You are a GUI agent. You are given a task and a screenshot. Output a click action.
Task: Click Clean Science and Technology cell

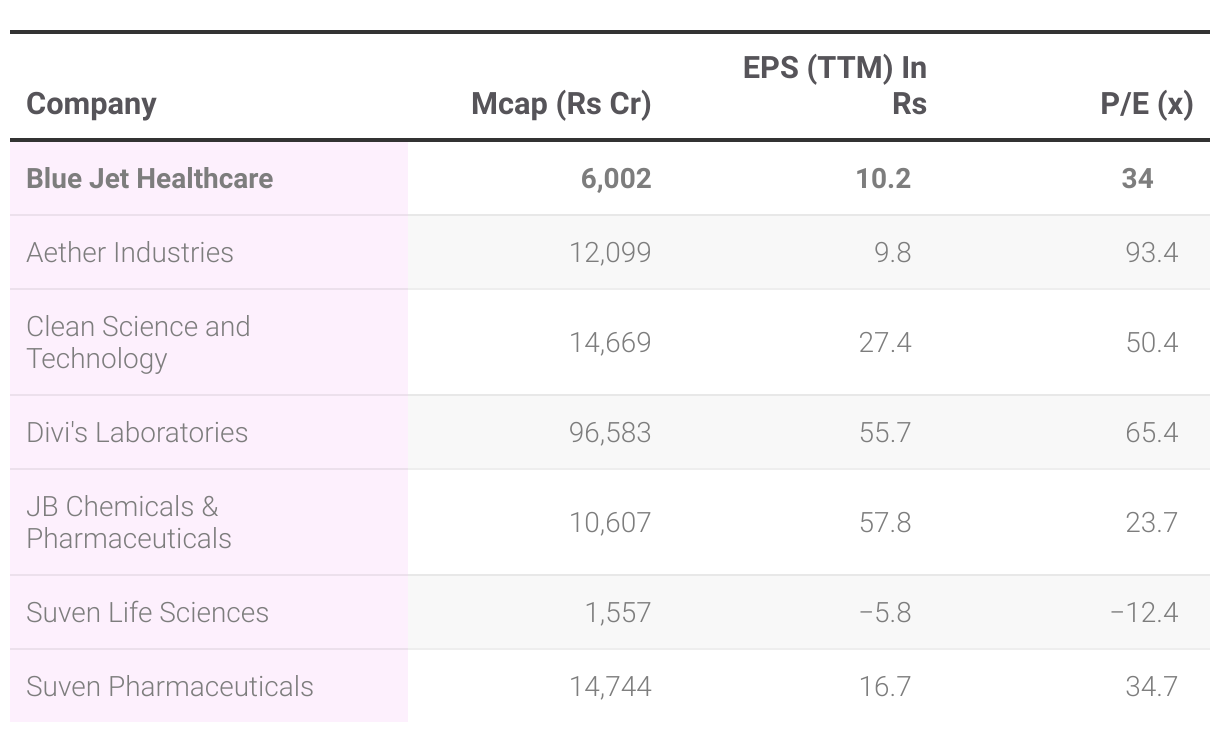pyautogui.click(x=138, y=342)
